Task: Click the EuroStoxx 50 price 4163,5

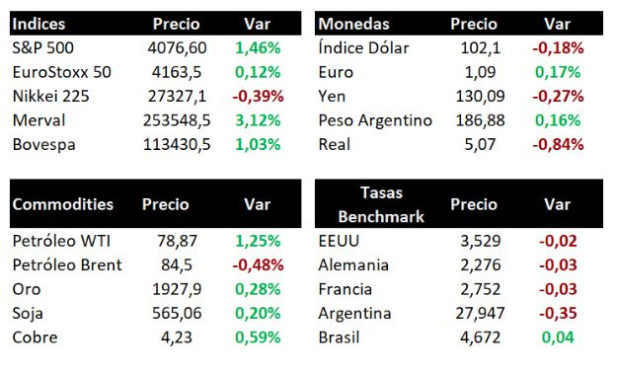Action: tap(177, 72)
